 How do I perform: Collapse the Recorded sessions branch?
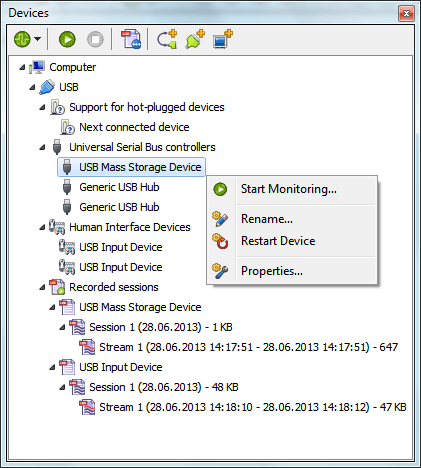click(x=42, y=287)
